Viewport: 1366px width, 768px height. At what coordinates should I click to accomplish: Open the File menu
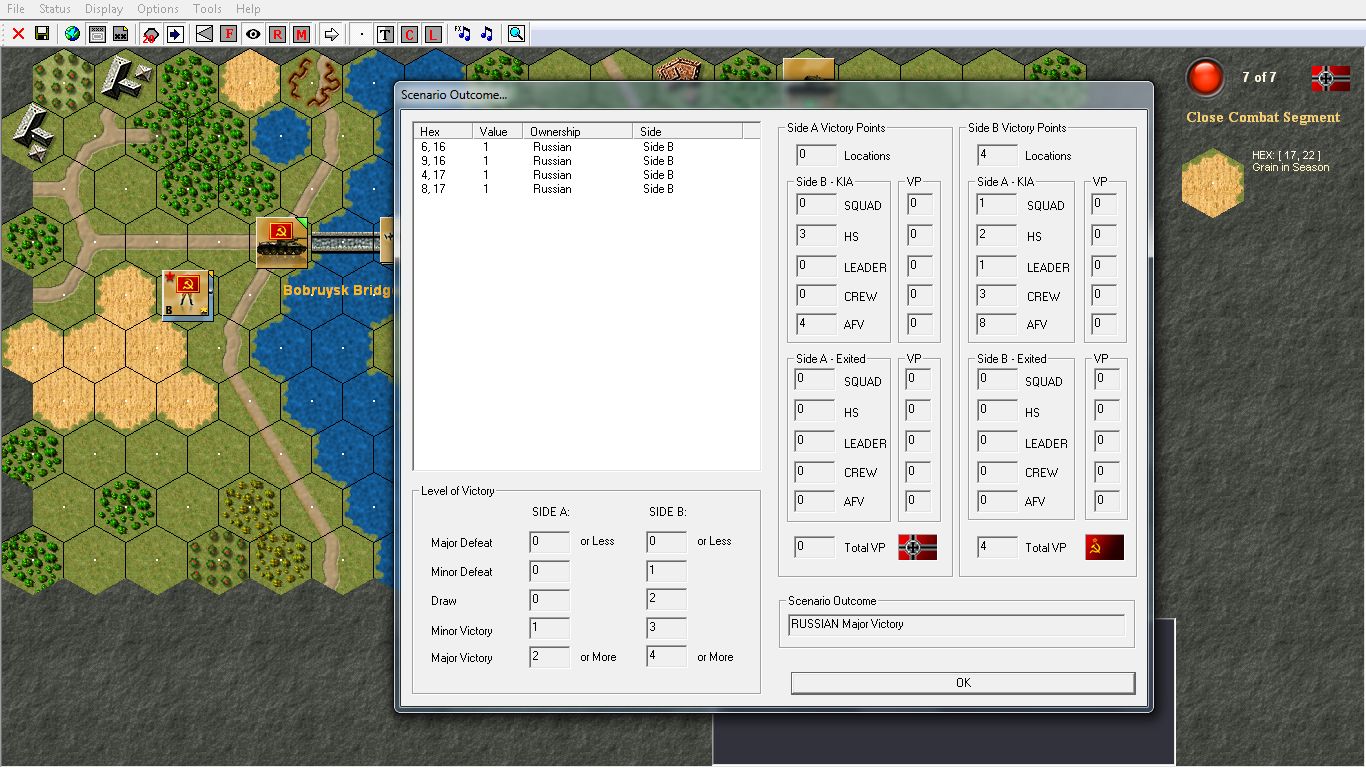click(16, 9)
